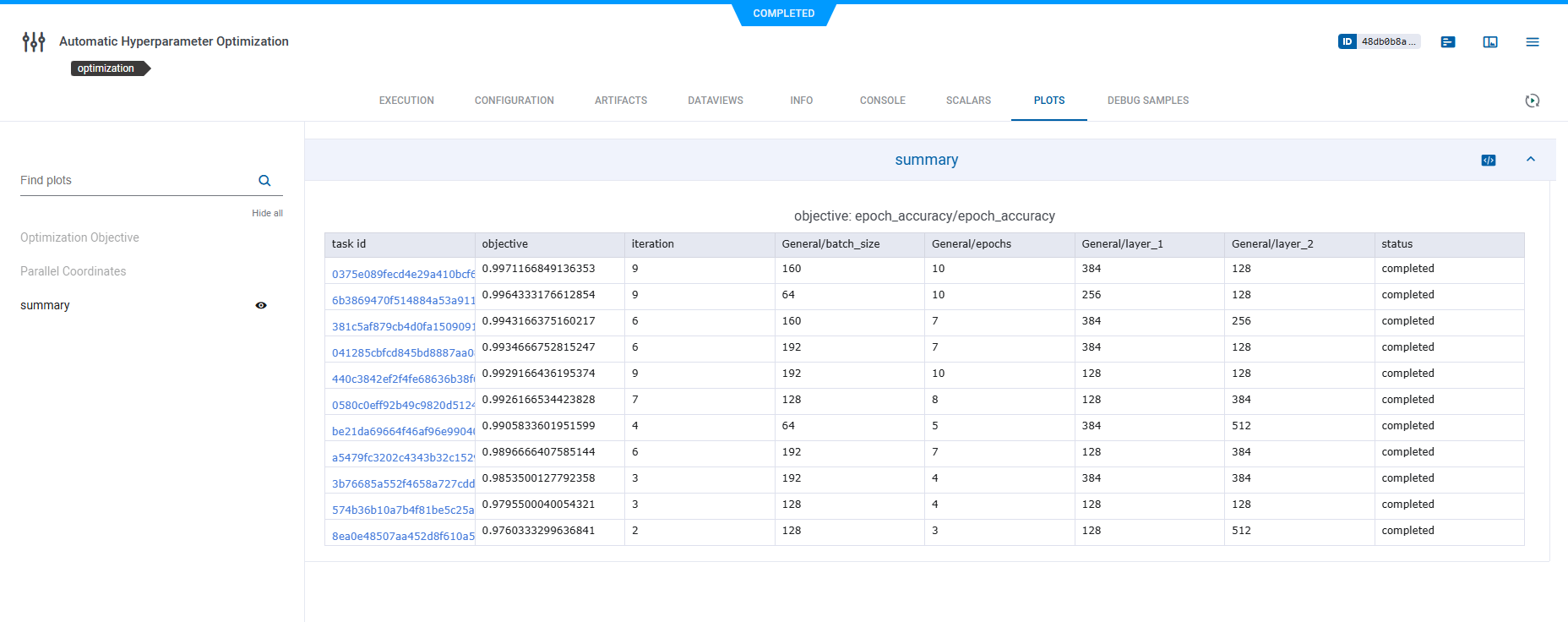The image size is (1568, 622).
Task: Collapse the summary section chevron
Action: point(1530,160)
